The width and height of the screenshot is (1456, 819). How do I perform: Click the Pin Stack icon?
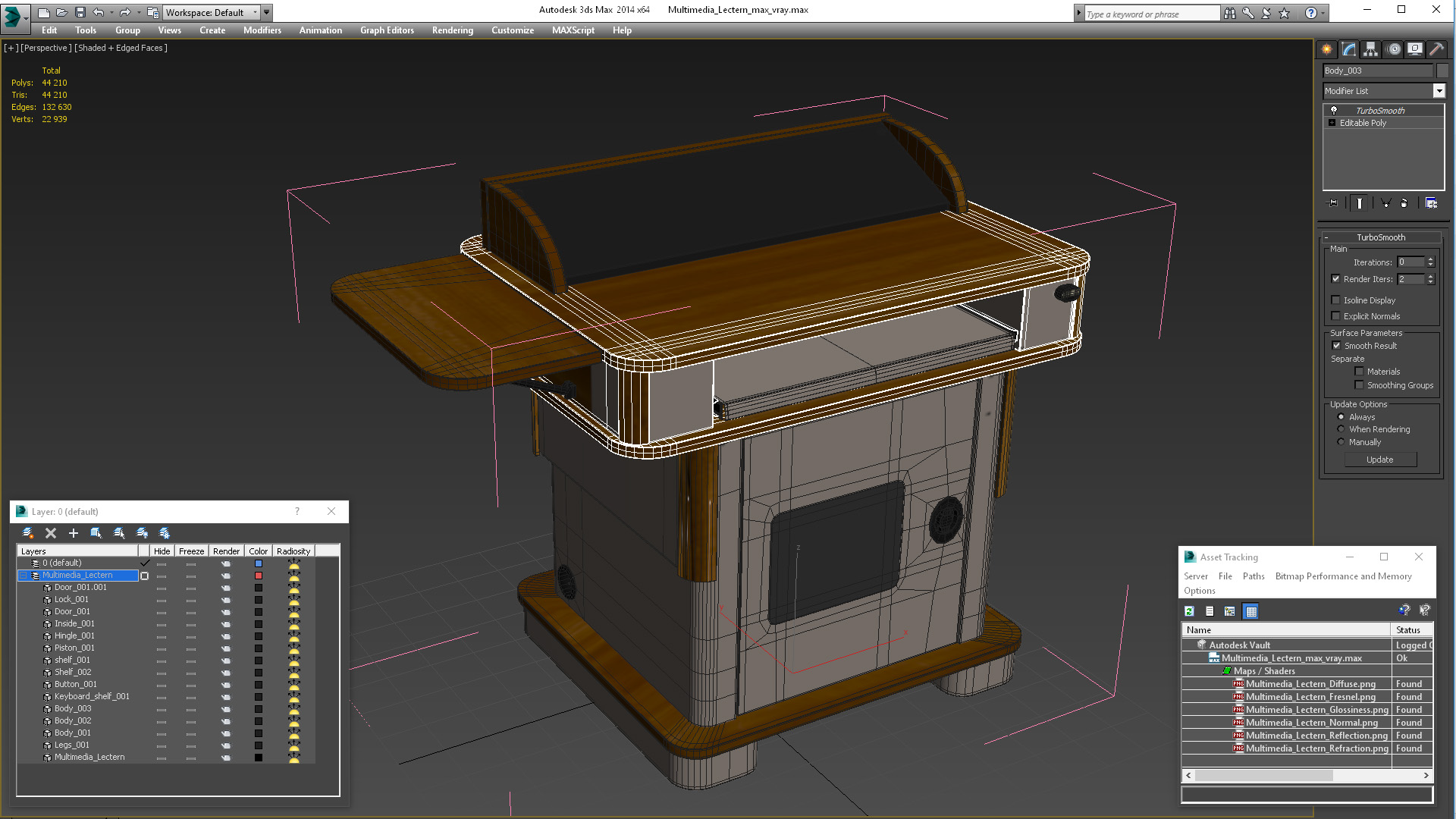[1333, 203]
